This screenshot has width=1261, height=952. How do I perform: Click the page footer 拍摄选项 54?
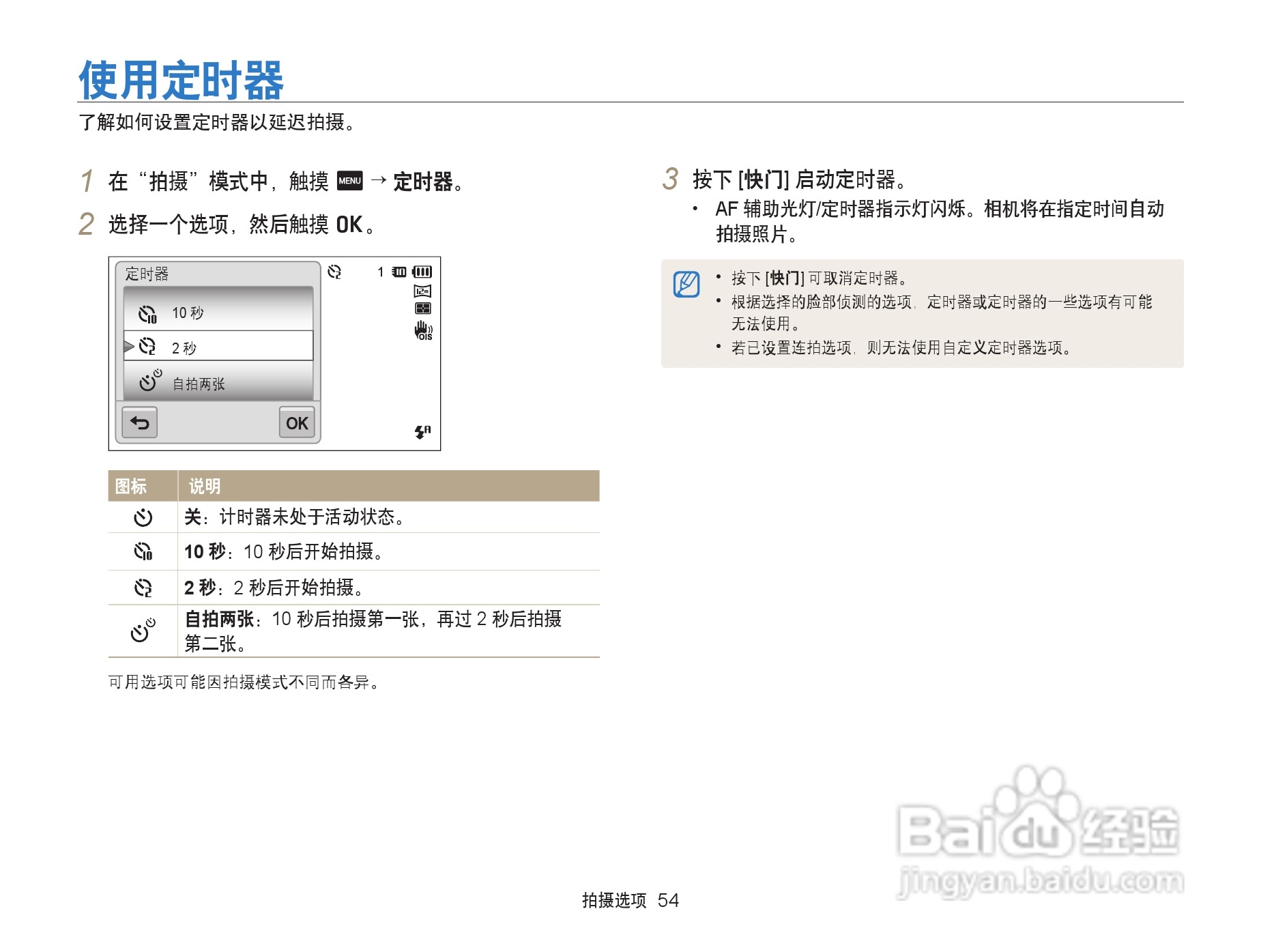pyautogui.click(x=630, y=900)
